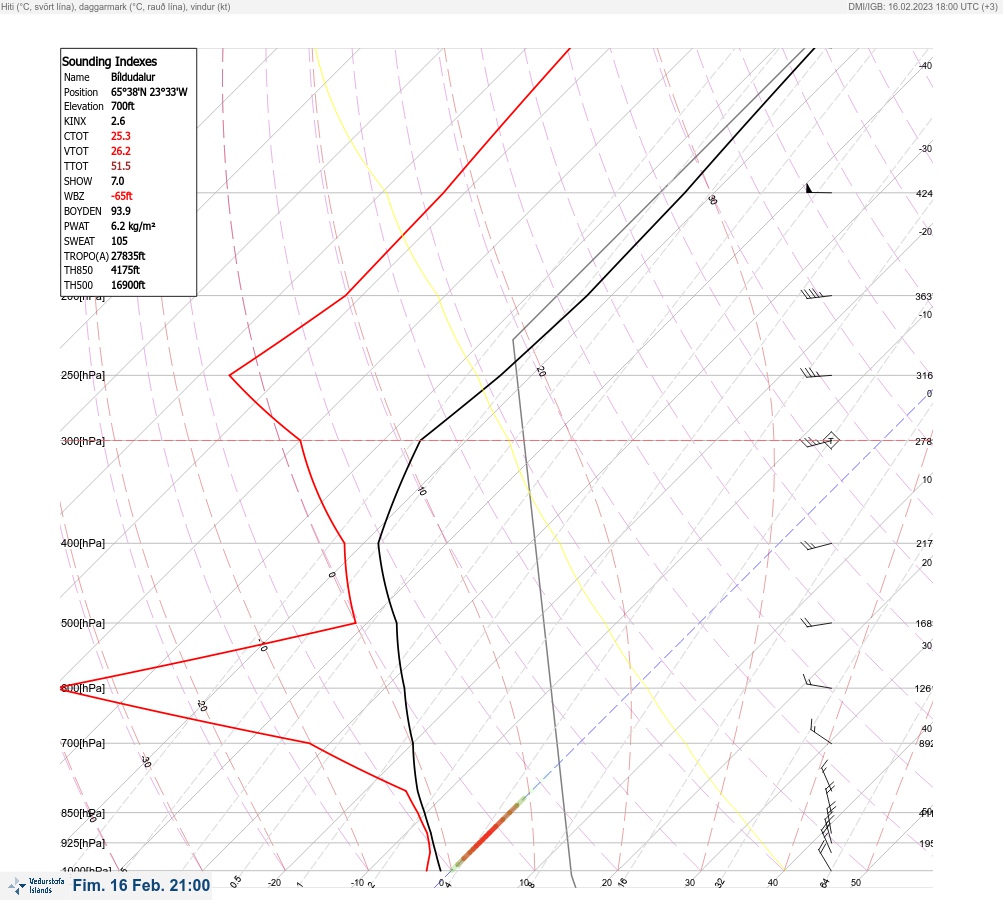Click the Vedurstofa Islands logo
The image size is (1003, 900).
pos(36,885)
